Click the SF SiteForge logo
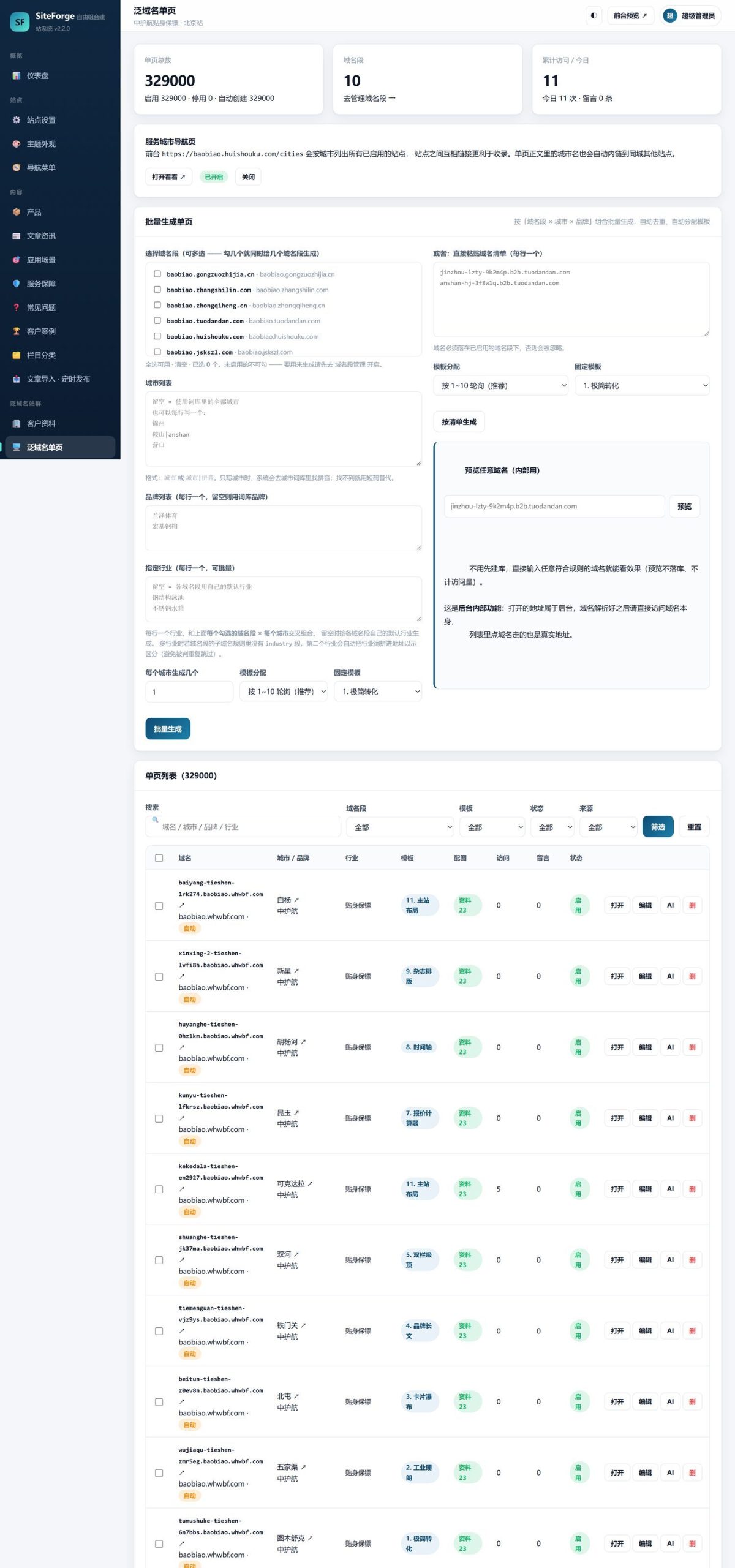 pyautogui.click(x=20, y=22)
